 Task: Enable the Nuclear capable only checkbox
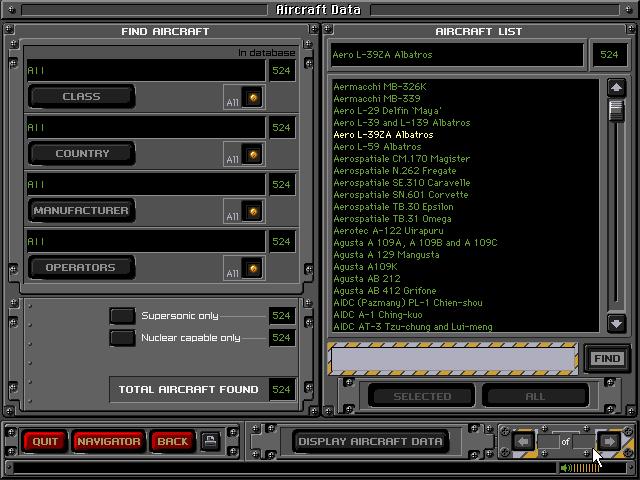point(122,338)
